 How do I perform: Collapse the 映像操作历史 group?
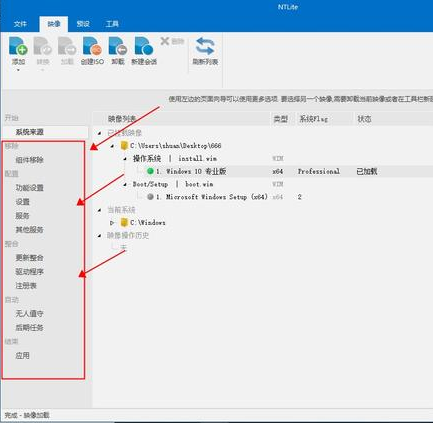(x=100, y=236)
